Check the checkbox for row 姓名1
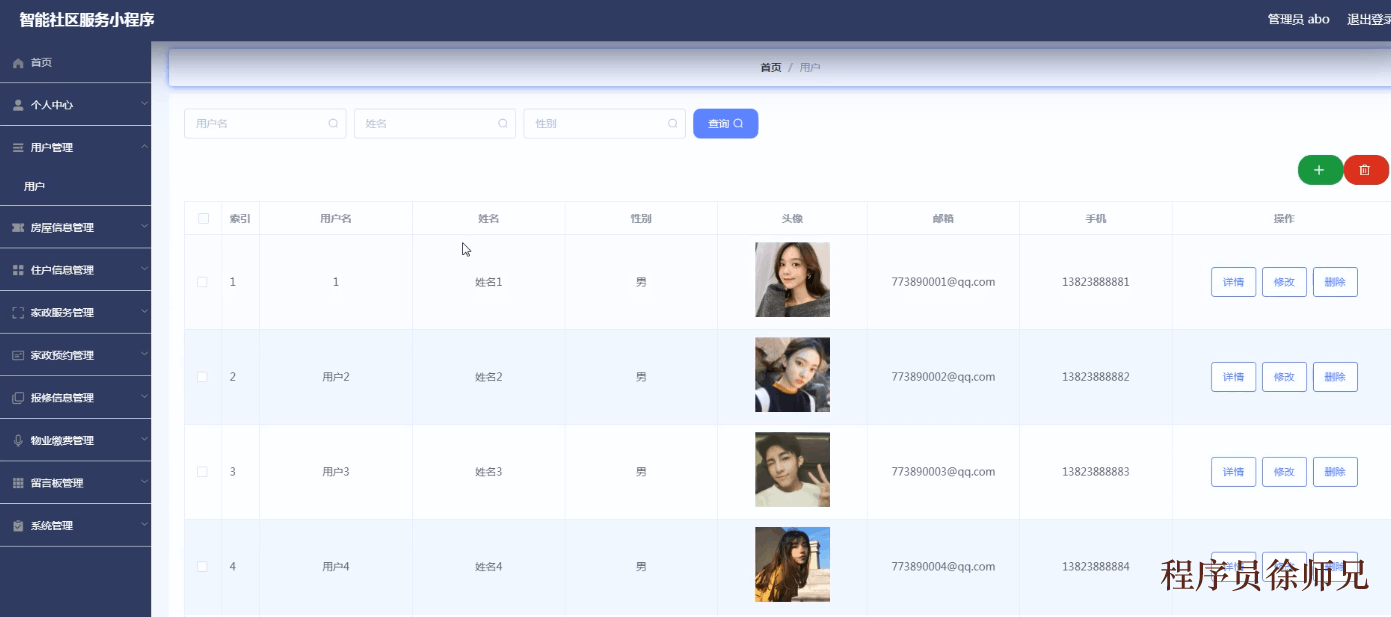The height and width of the screenshot is (617, 1391). pos(203,282)
